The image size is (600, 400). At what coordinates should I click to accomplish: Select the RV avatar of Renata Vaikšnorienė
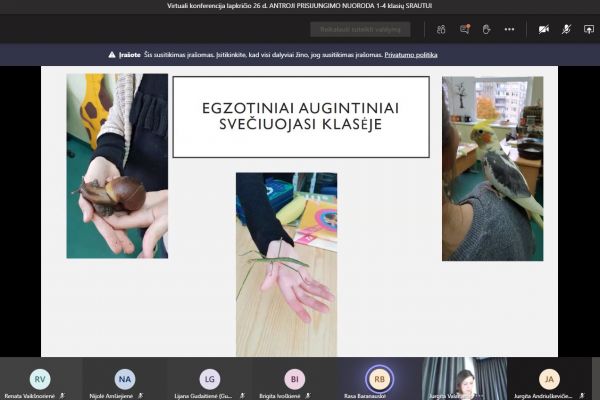click(40, 379)
